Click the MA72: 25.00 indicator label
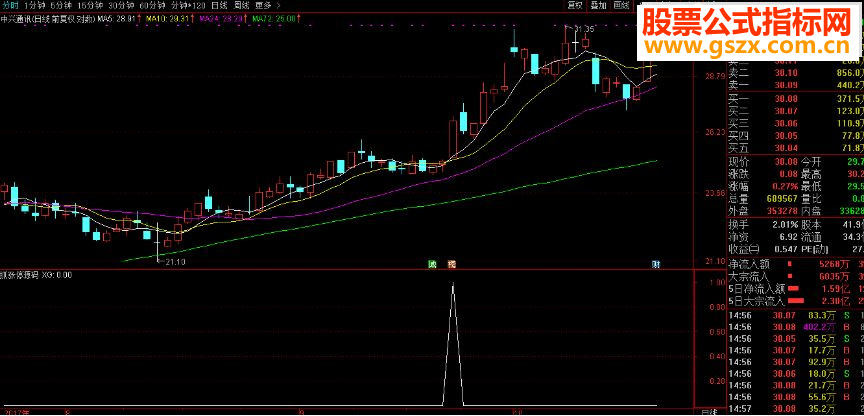Image resolution: width=864 pixels, height=416 pixels. pos(276,19)
